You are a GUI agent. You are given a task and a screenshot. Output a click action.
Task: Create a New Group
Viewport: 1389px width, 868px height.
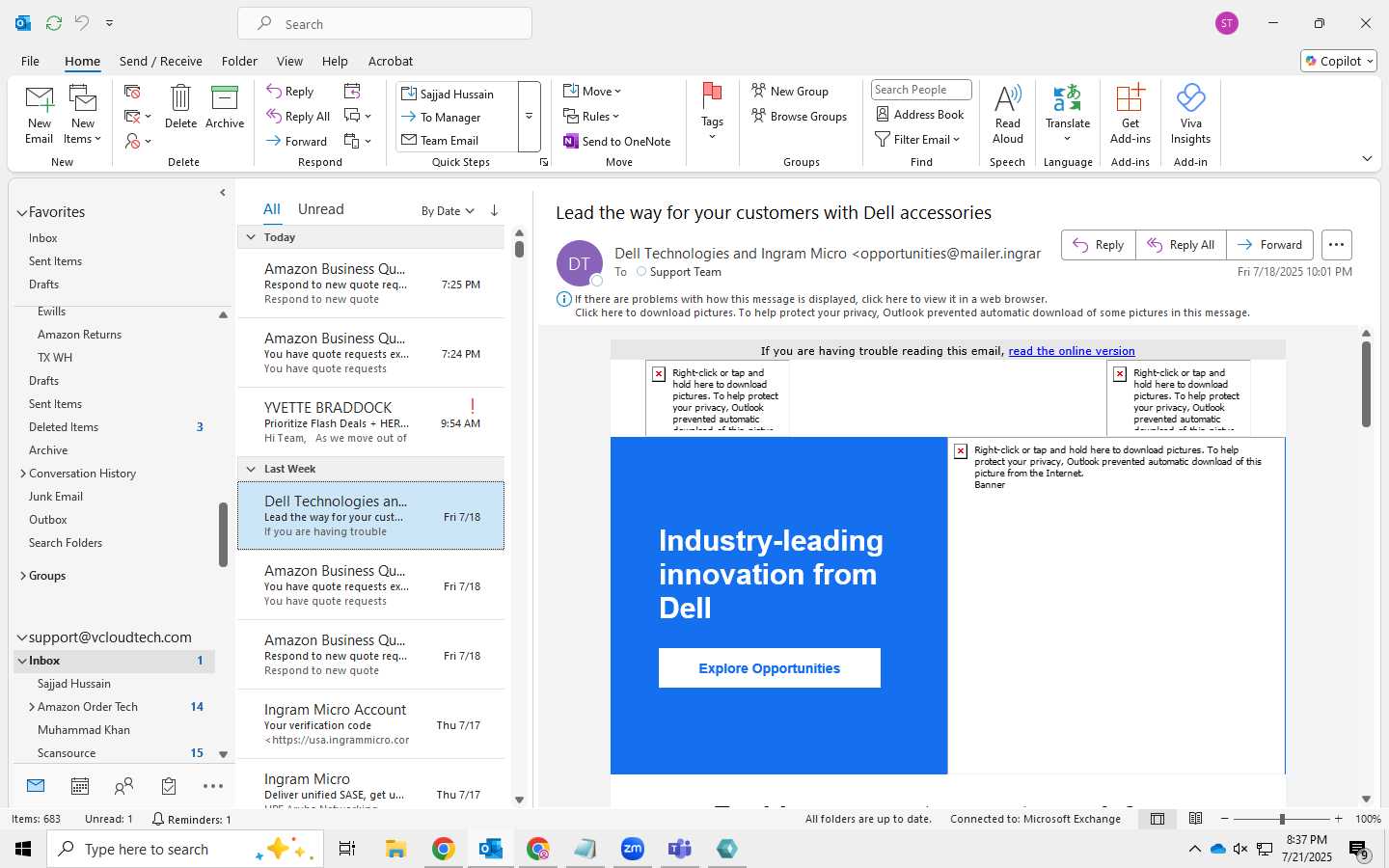(x=790, y=92)
